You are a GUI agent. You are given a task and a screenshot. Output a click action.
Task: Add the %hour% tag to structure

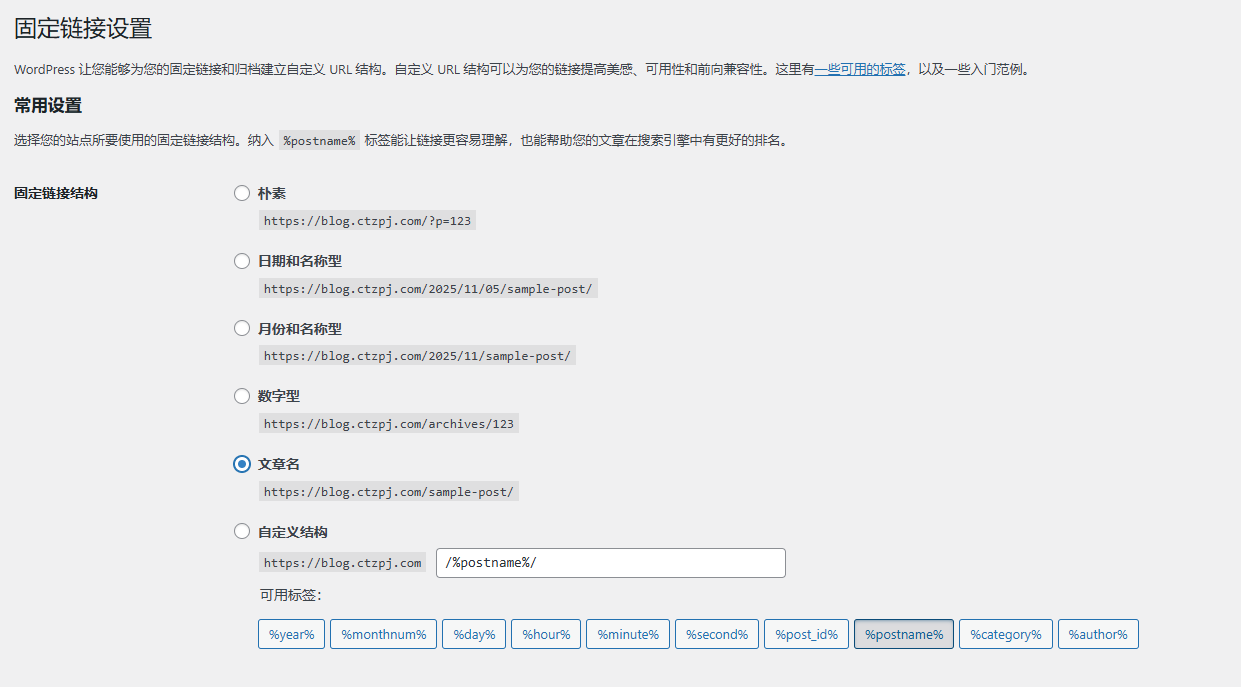[x=546, y=635]
